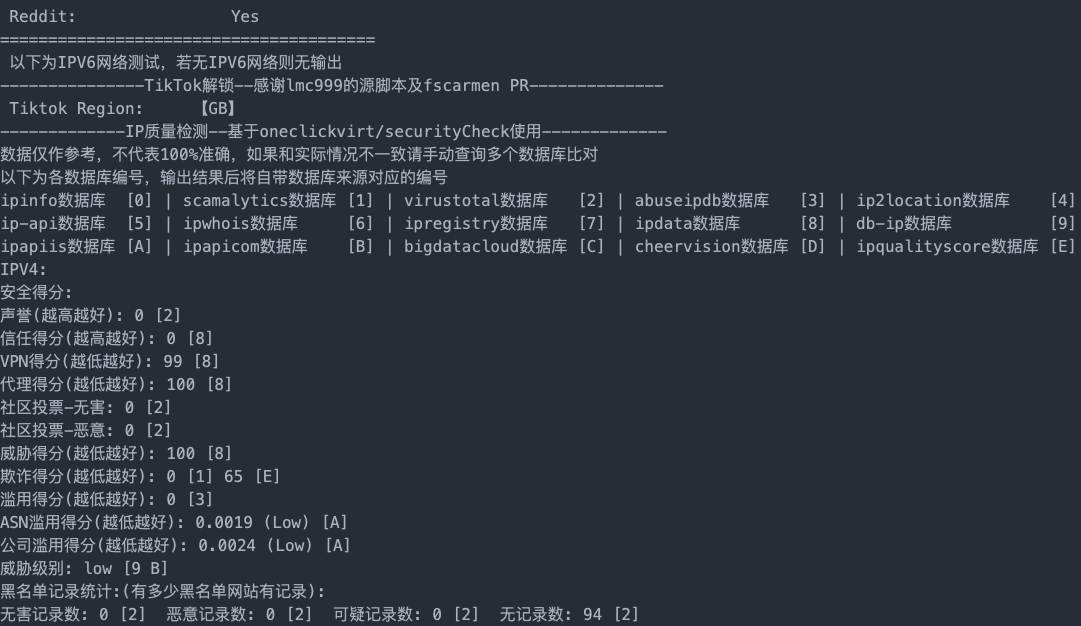Click the 公司滥用得分 0.0024 (Low) line

175,545
